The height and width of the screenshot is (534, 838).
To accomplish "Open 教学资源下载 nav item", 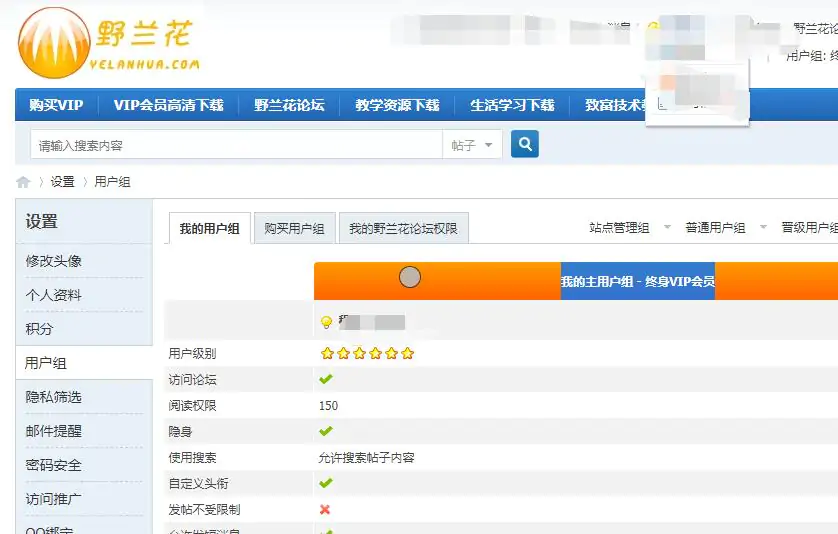I will (397, 105).
